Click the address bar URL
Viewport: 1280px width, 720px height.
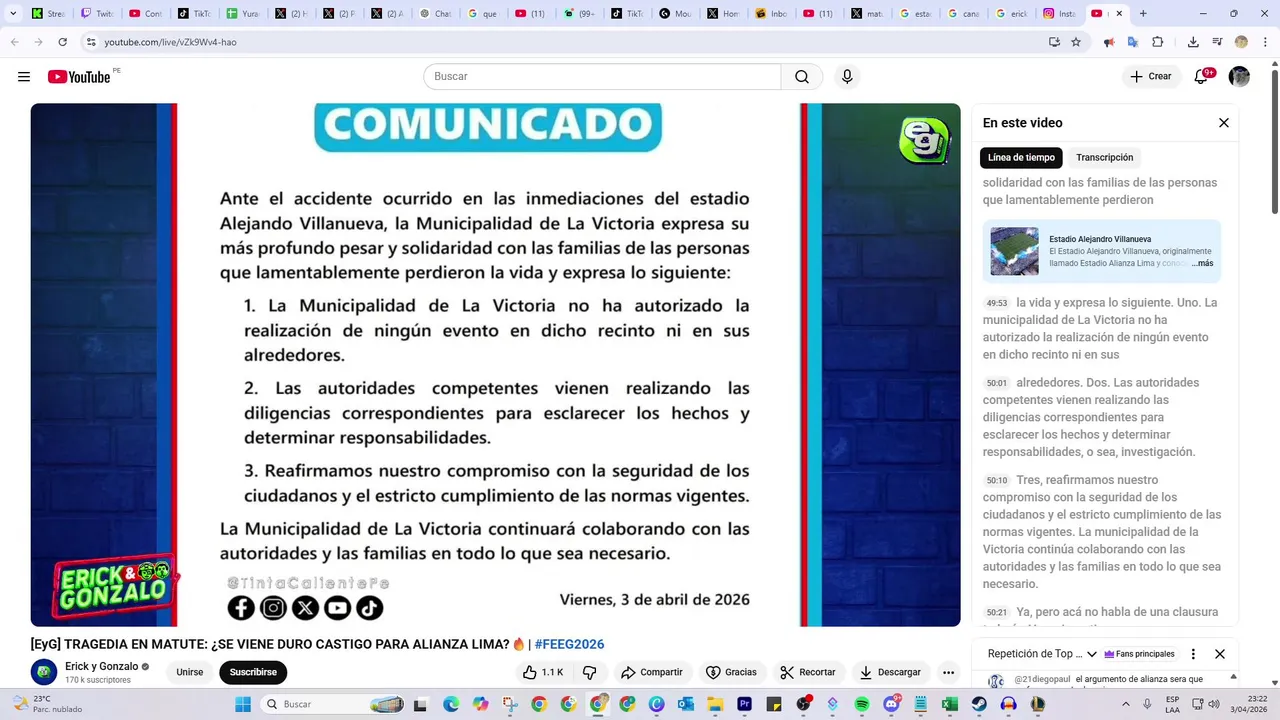coord(170,42)
